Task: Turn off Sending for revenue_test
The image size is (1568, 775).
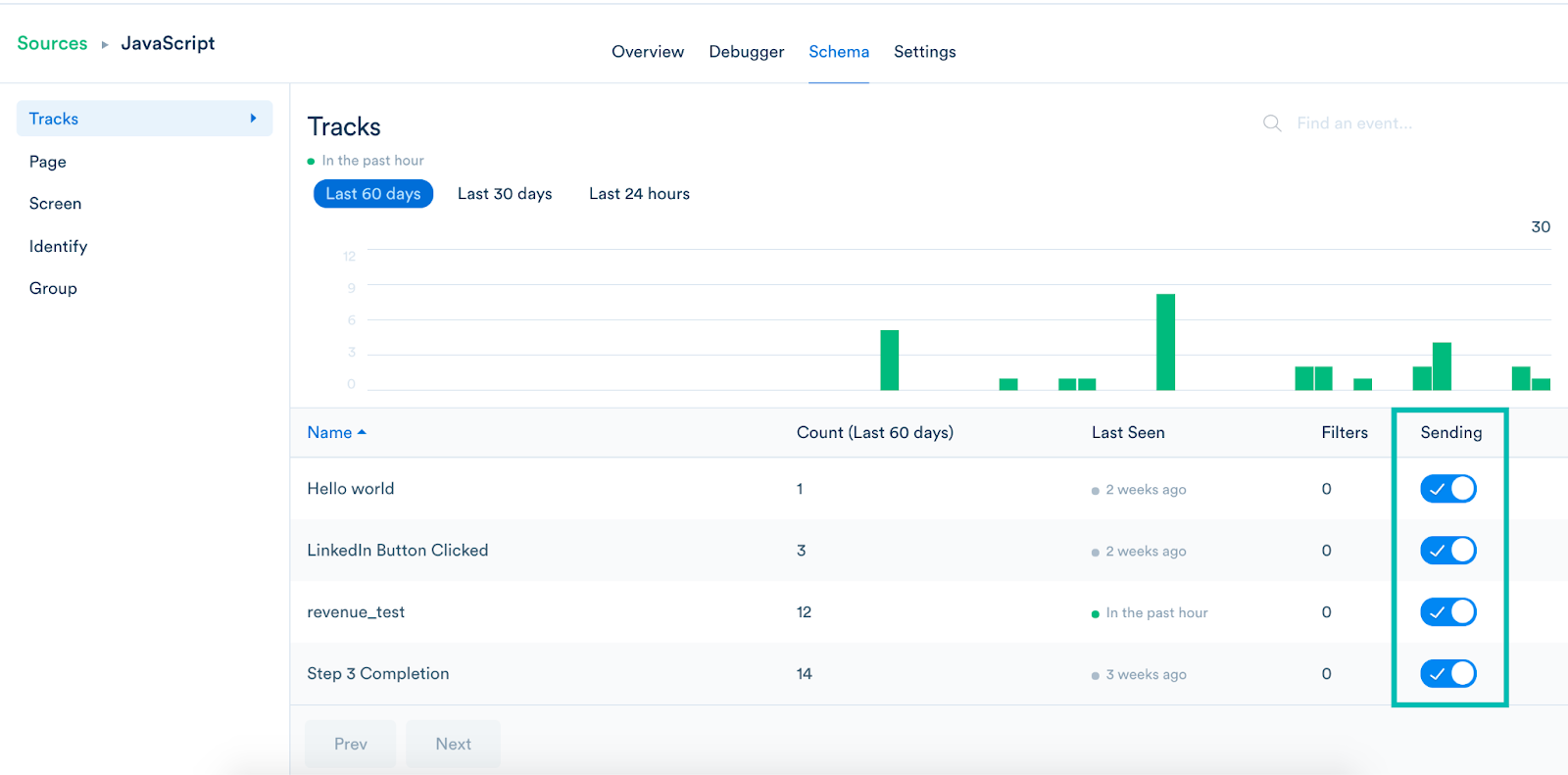Action: pos(1447,612)
